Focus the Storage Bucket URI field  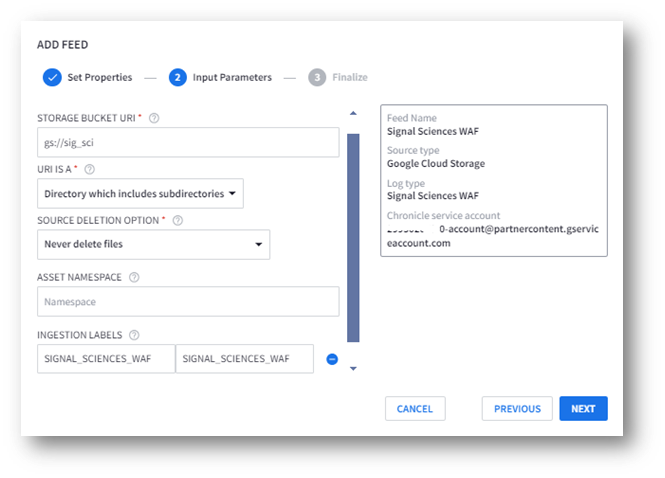[188, 143]
